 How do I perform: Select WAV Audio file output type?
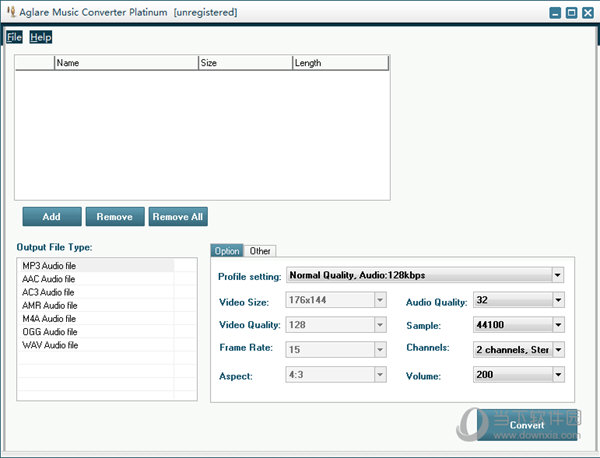98,345
